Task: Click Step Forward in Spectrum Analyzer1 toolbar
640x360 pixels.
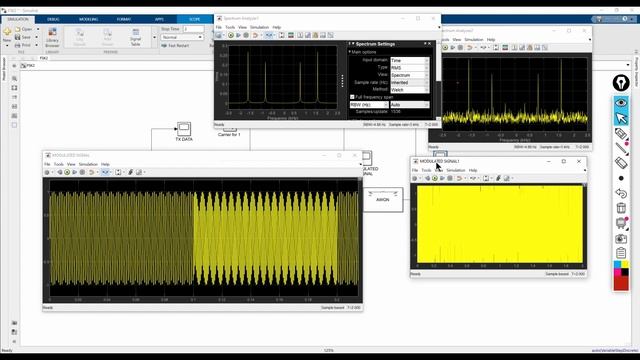Action: pos(238,36)
